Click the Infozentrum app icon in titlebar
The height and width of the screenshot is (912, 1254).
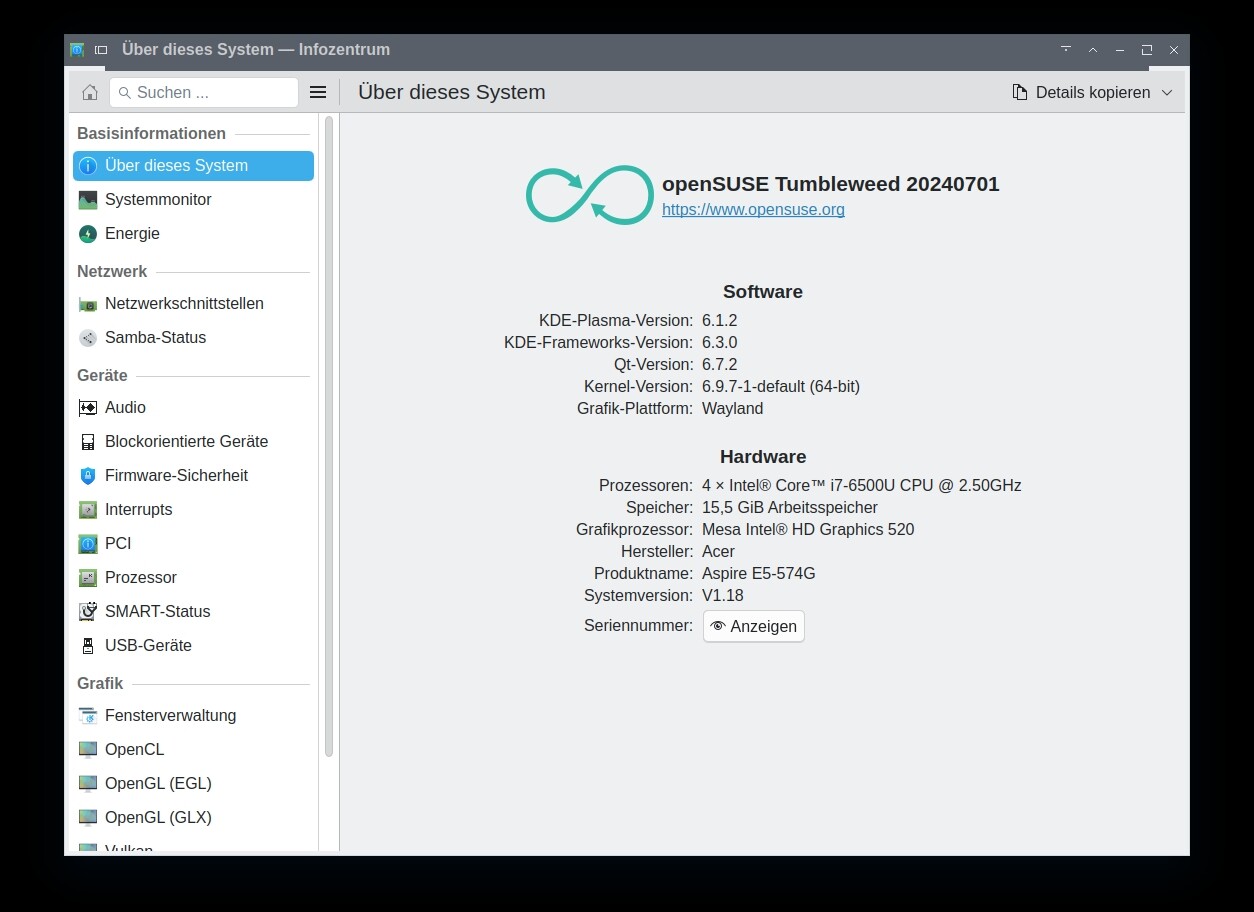(77, 50)
